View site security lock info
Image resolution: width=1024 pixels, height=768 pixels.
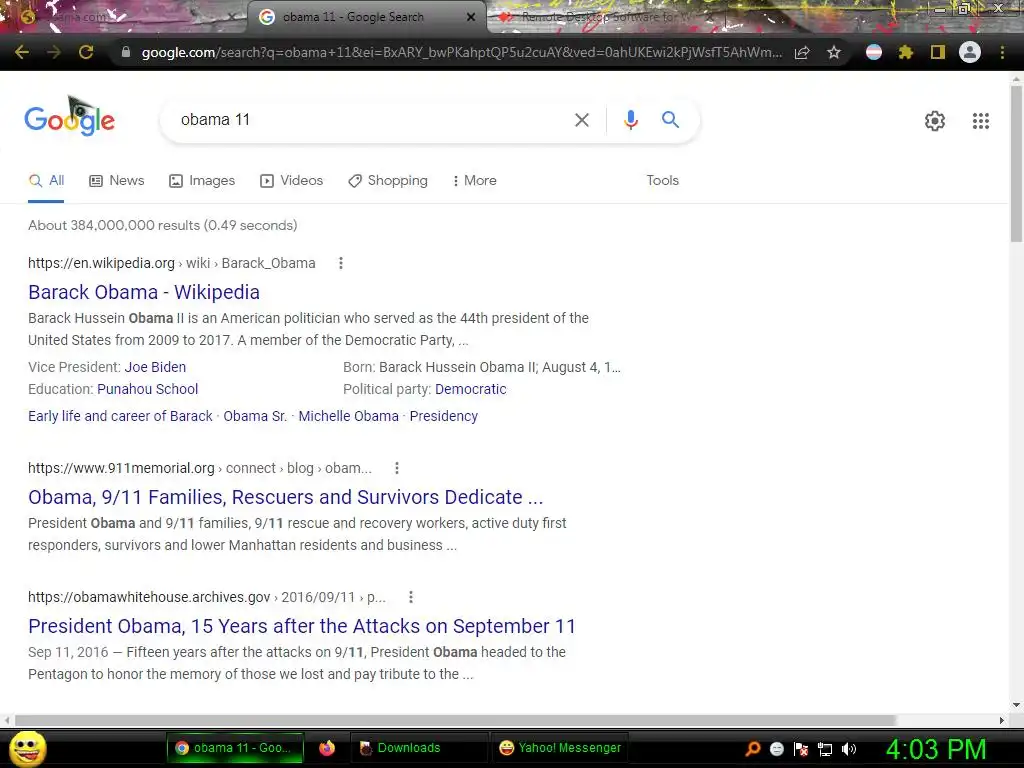pyautogui.click(x=126, y=52)
